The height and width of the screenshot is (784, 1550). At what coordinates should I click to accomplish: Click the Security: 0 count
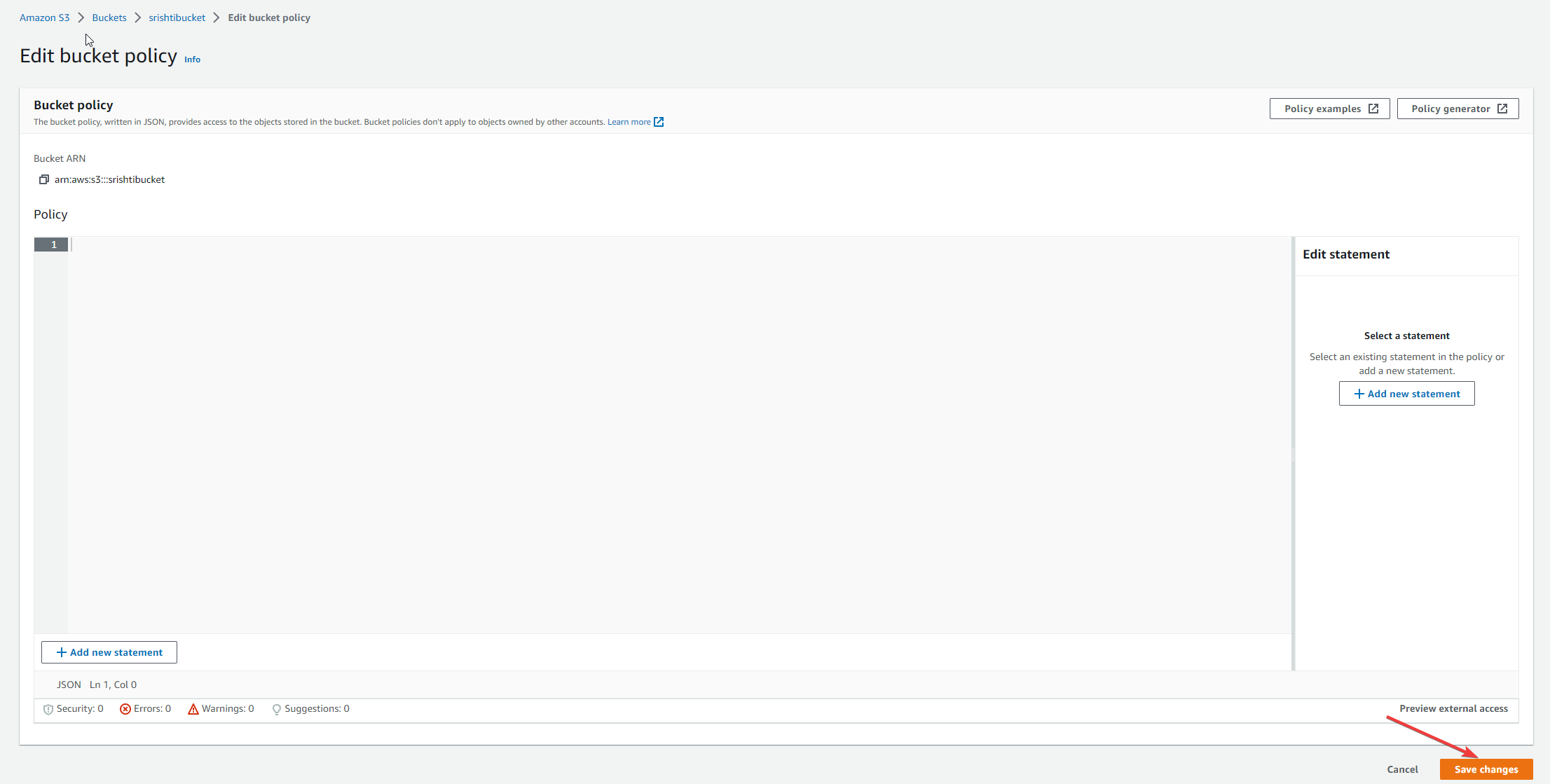[80, 709]
